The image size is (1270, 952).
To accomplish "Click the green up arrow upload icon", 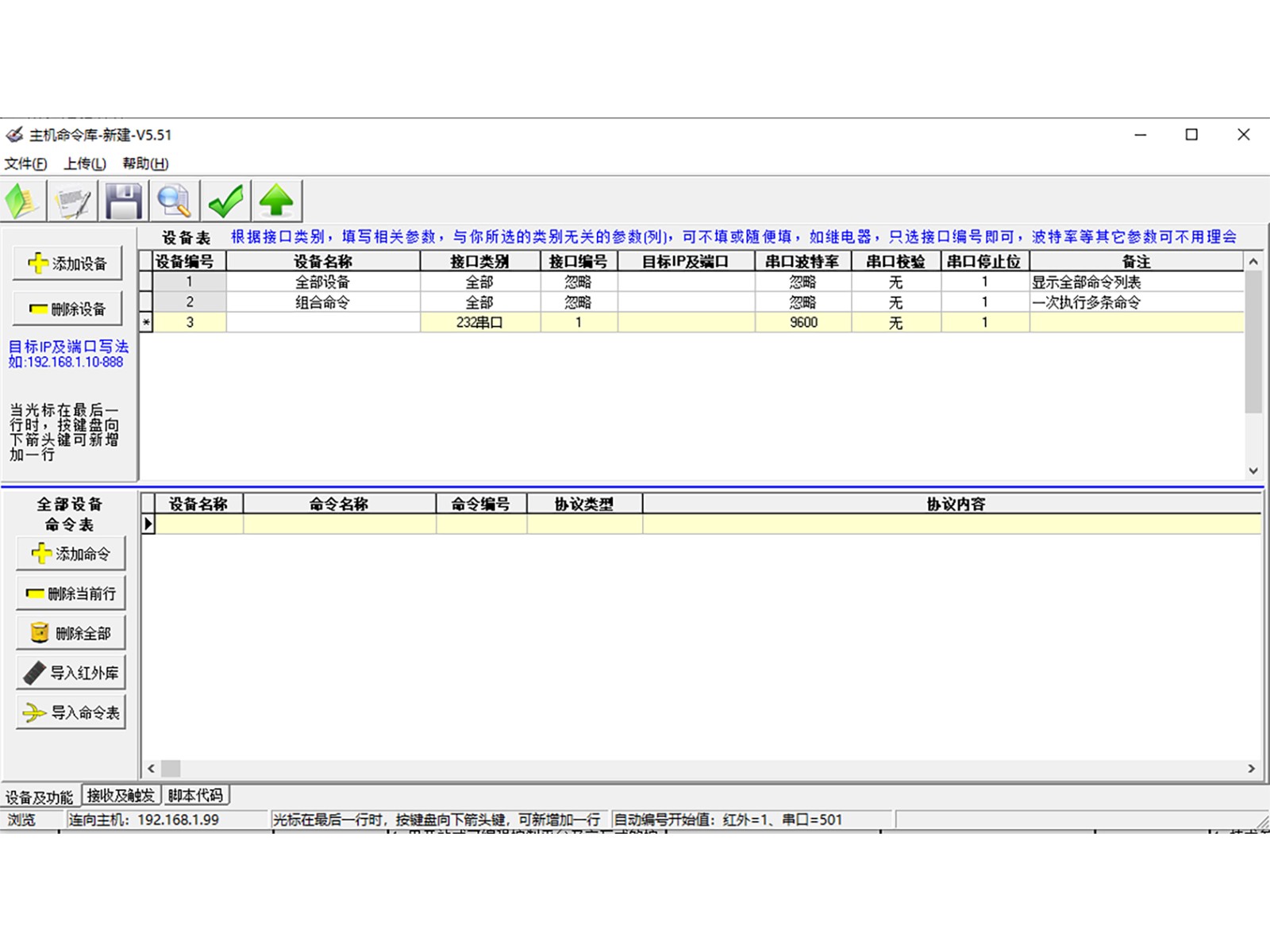I will tap(276, 201).
